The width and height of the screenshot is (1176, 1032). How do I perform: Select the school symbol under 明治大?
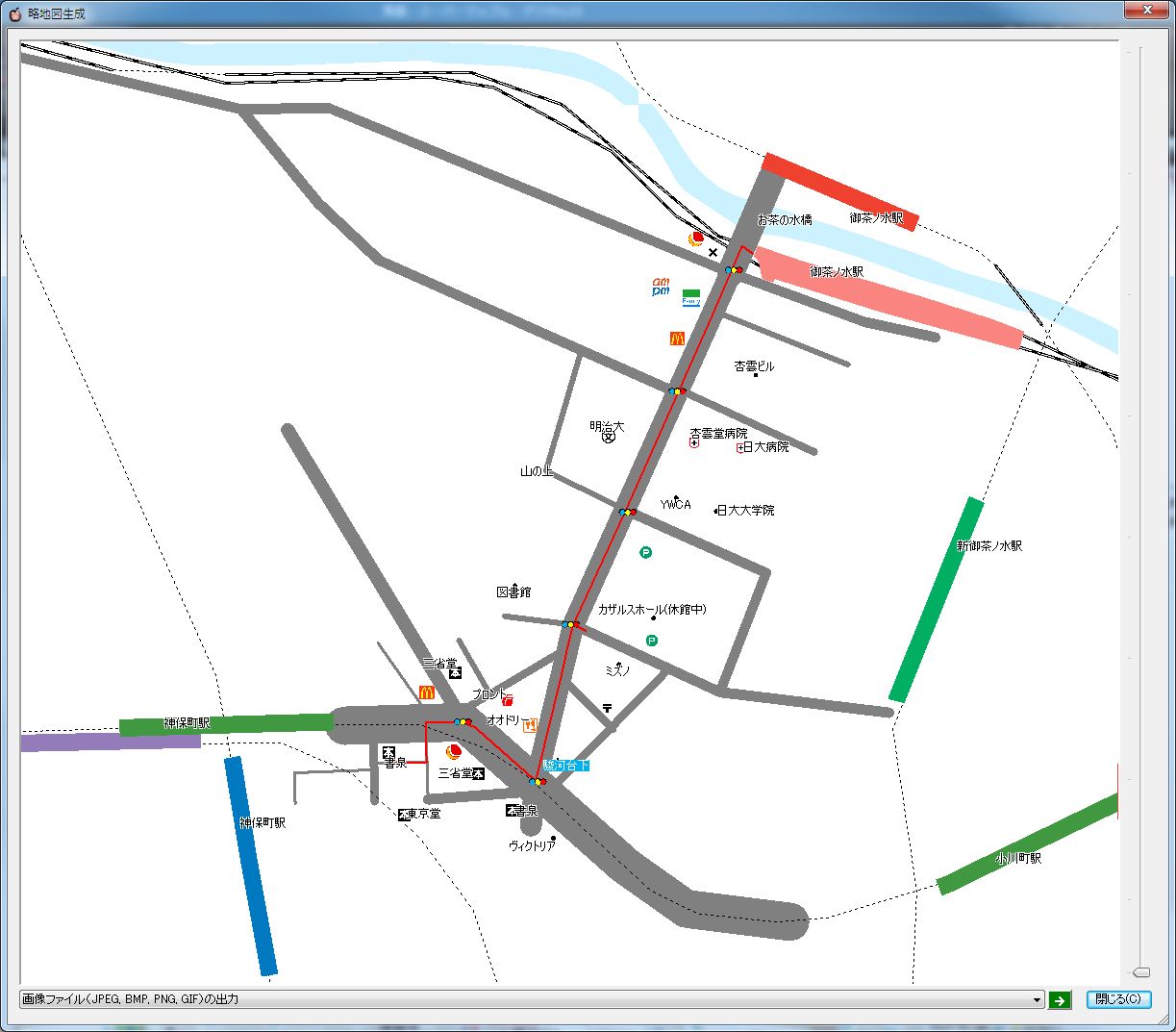click(609, 438)
